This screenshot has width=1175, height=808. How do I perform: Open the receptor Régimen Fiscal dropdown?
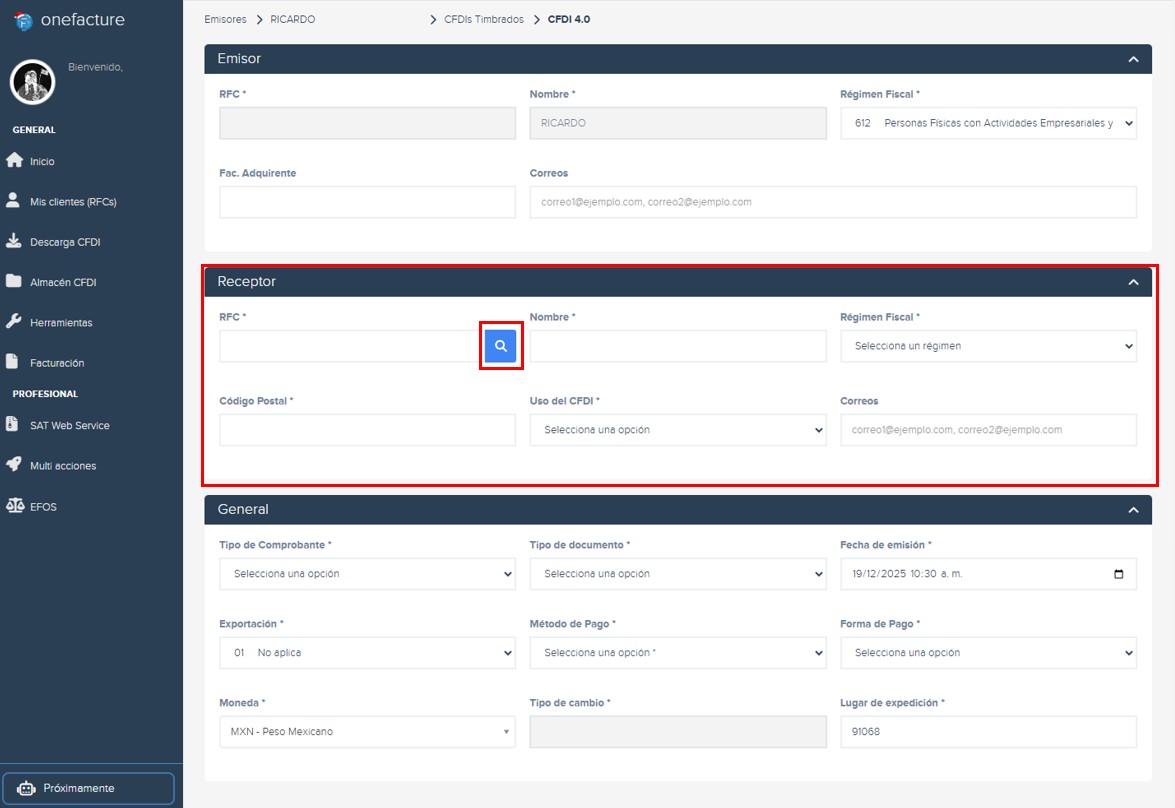[x=988, y=345]
